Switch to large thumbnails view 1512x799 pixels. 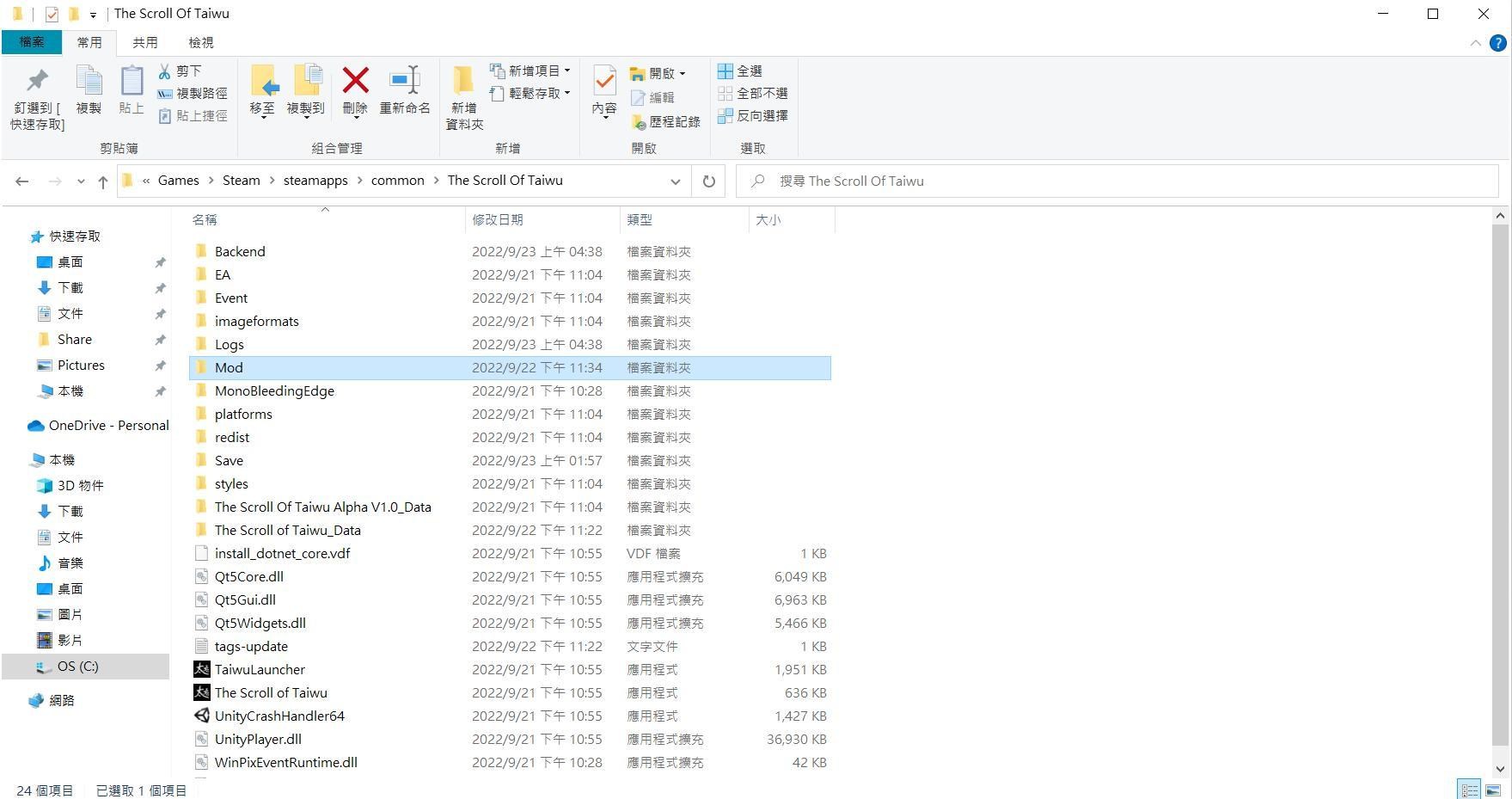[x=1493, y=790]
